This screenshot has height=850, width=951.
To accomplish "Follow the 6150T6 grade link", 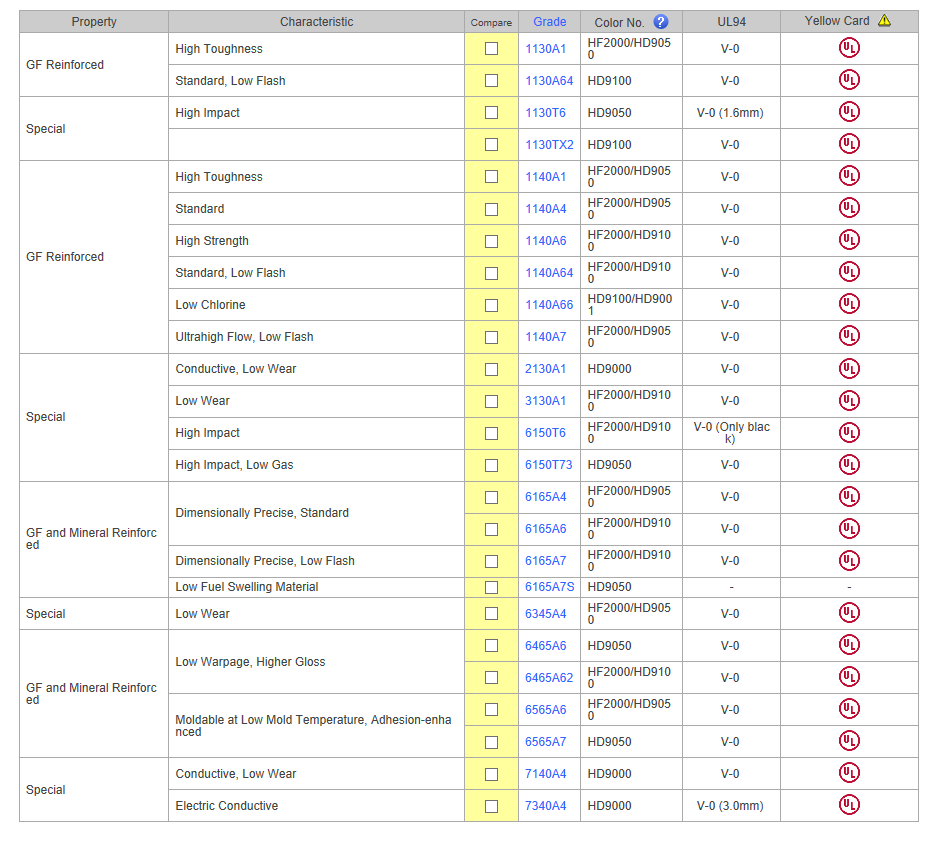I will pos(545,433).
